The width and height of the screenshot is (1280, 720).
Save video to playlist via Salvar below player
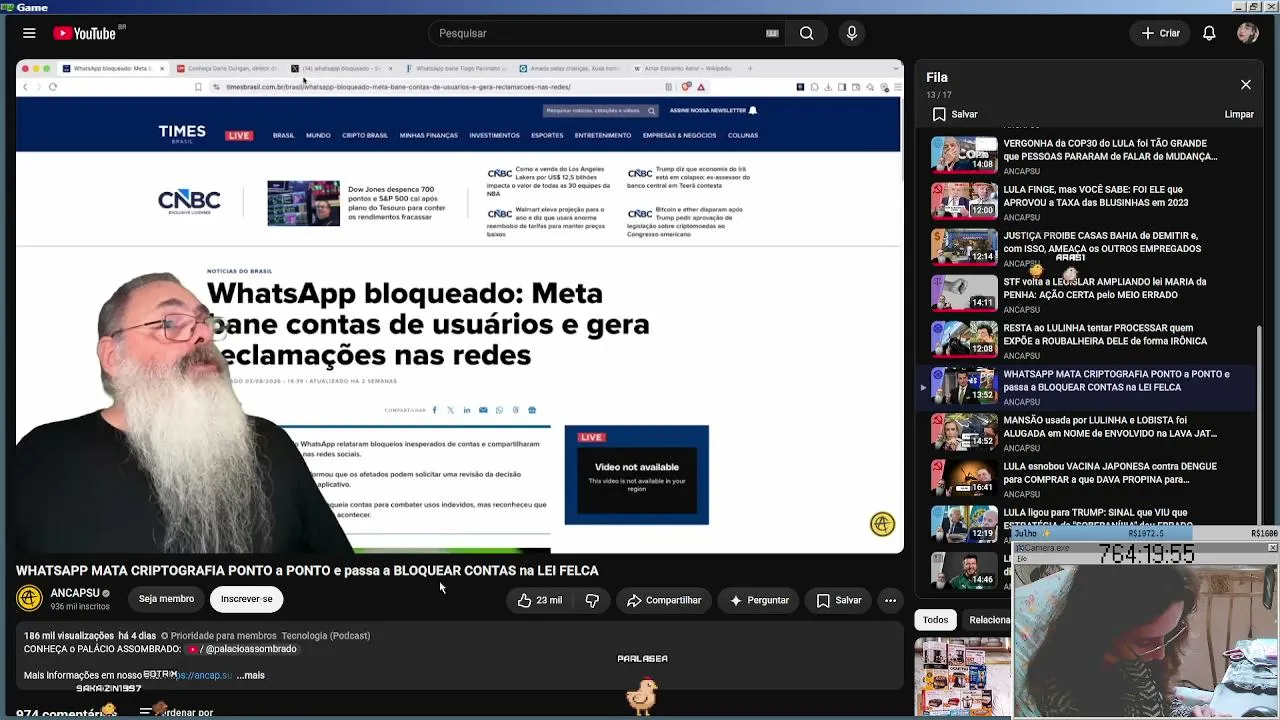[x=839, y=600]
